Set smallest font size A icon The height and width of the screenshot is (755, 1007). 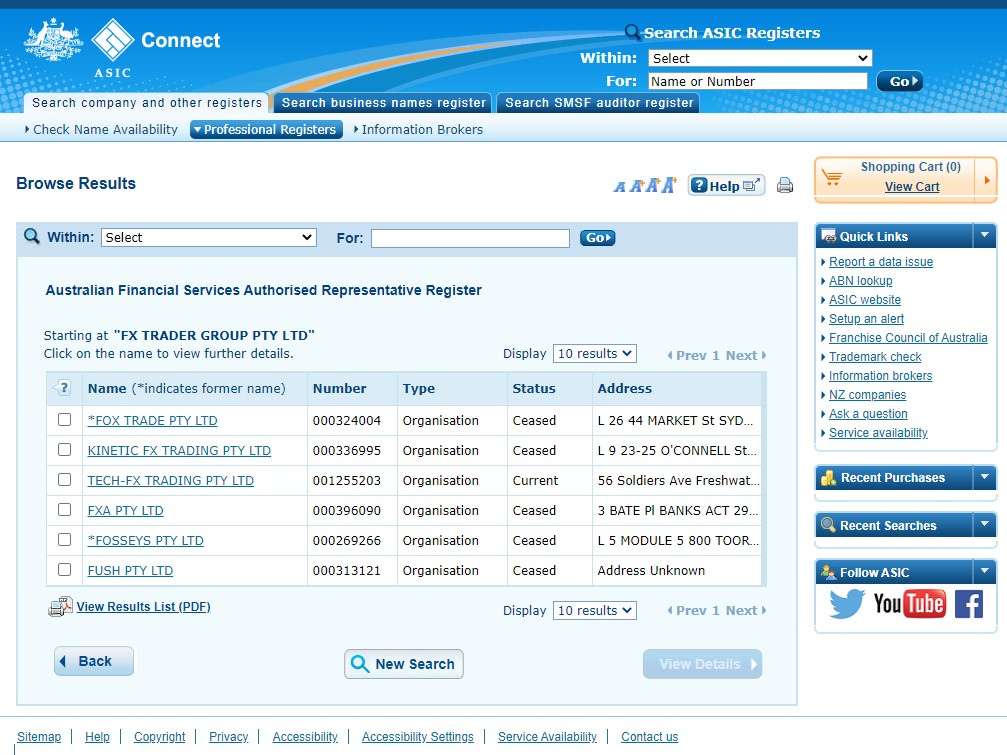point(619,187)
